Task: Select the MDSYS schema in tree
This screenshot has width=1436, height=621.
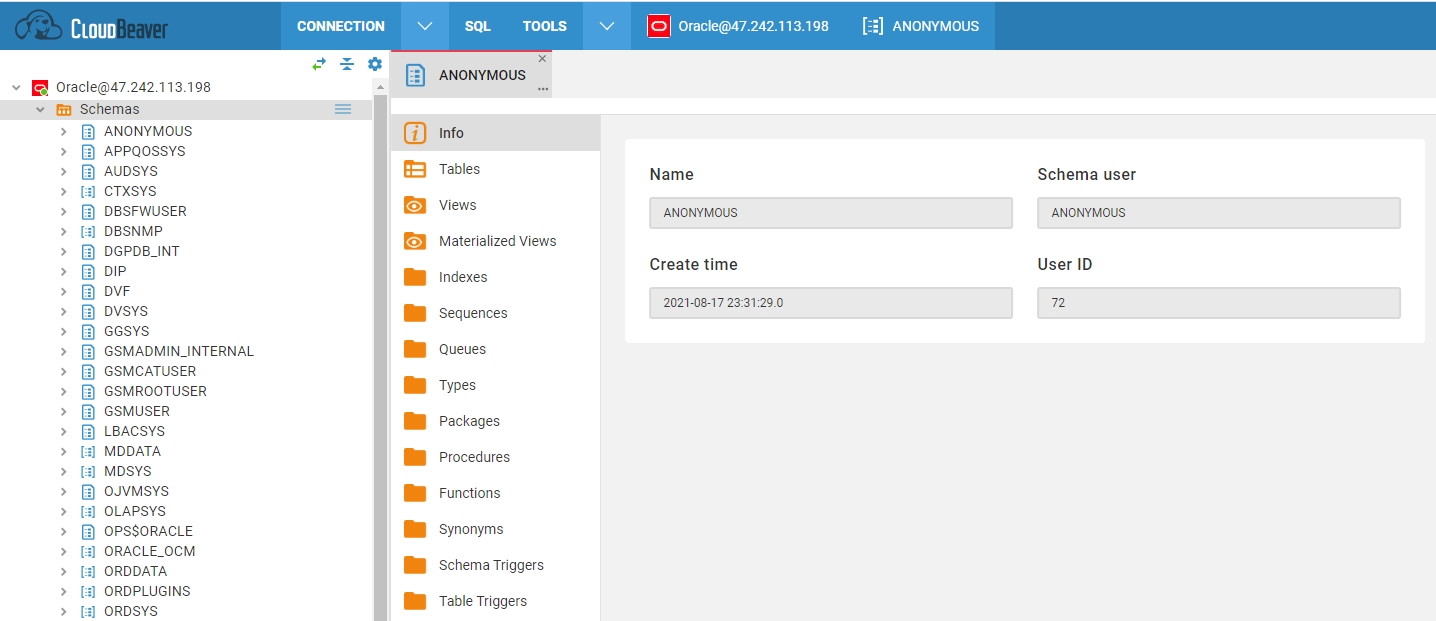Action: click(x=128, y=471)
